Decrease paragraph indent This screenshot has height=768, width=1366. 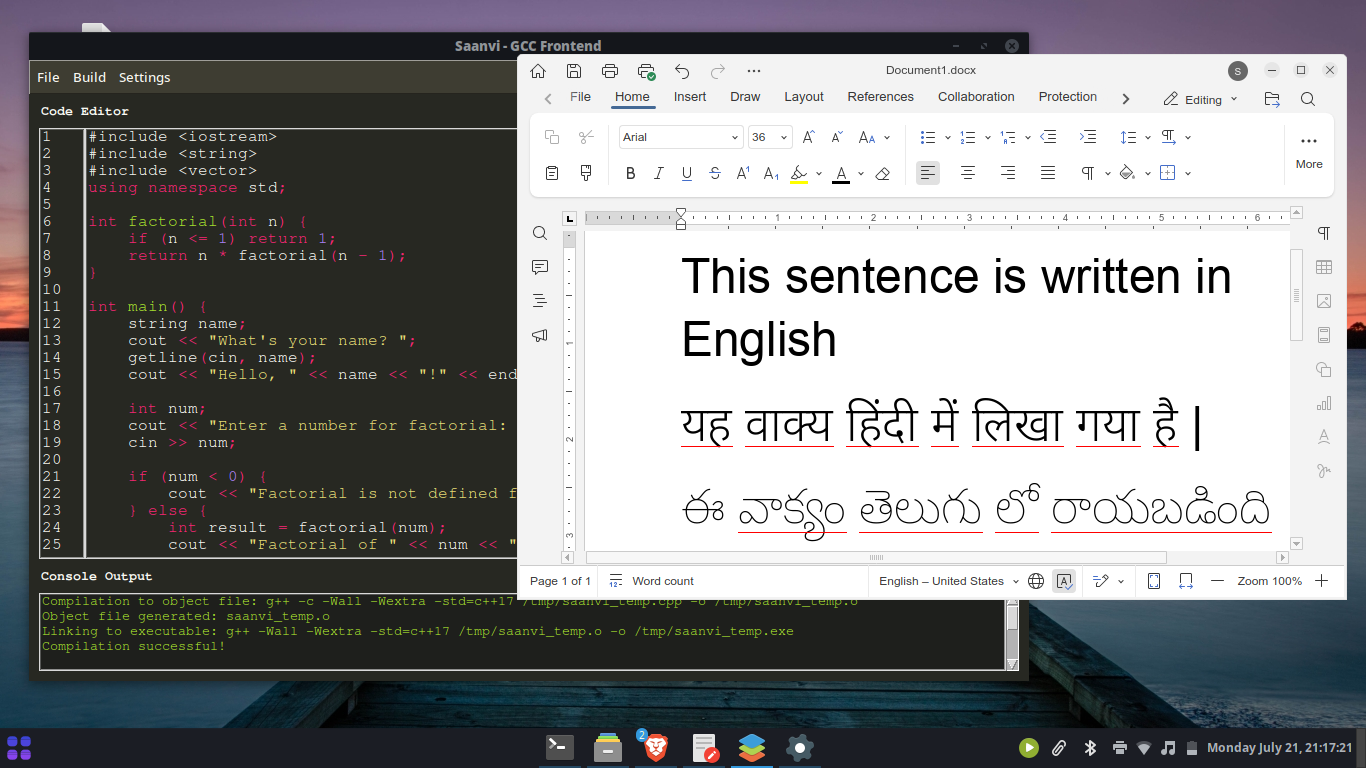[x=1048, y=137]
